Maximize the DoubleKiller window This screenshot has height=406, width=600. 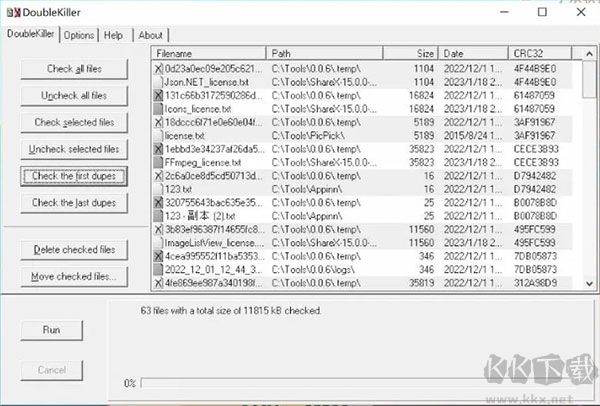[542, 12]
